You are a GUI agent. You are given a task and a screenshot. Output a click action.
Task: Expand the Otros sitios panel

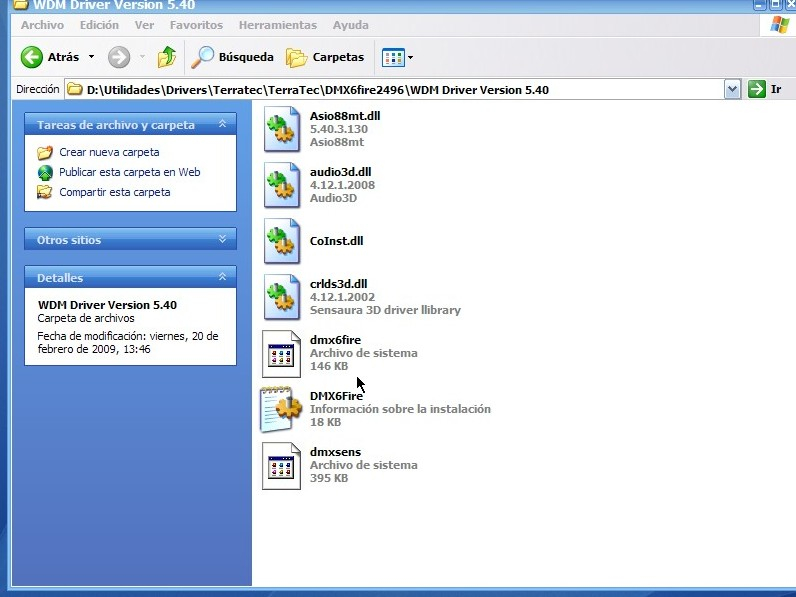pos(222,239)
